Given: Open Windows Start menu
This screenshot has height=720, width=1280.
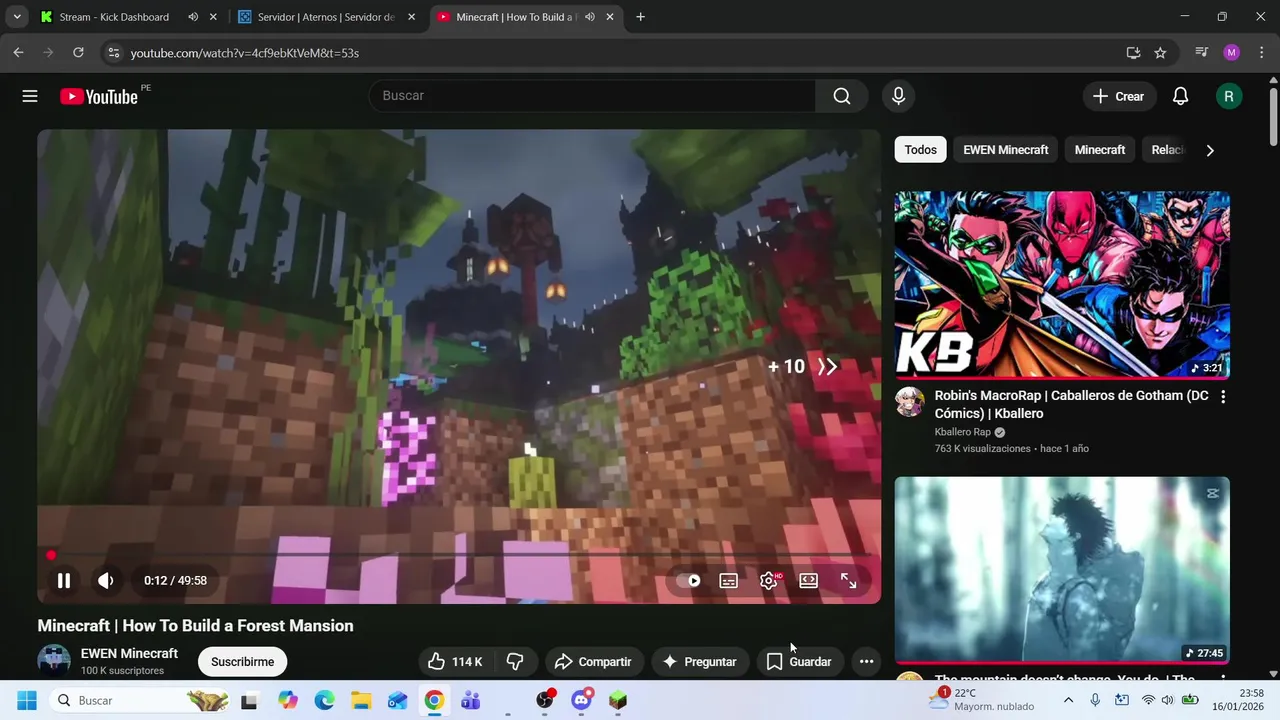Looking at the screenshot, I should click(x=27, y=700).
